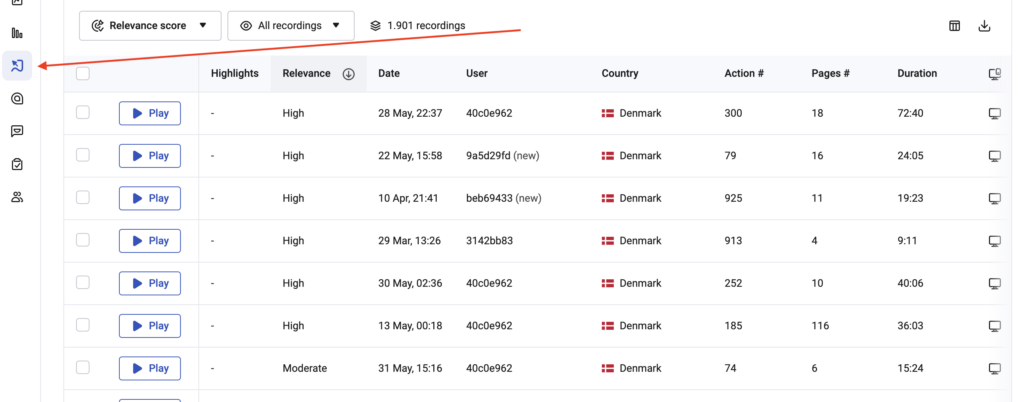1024x402 pixels.
Task: Play the 30 May, 02:36 recording
Action: click(150, 283)
